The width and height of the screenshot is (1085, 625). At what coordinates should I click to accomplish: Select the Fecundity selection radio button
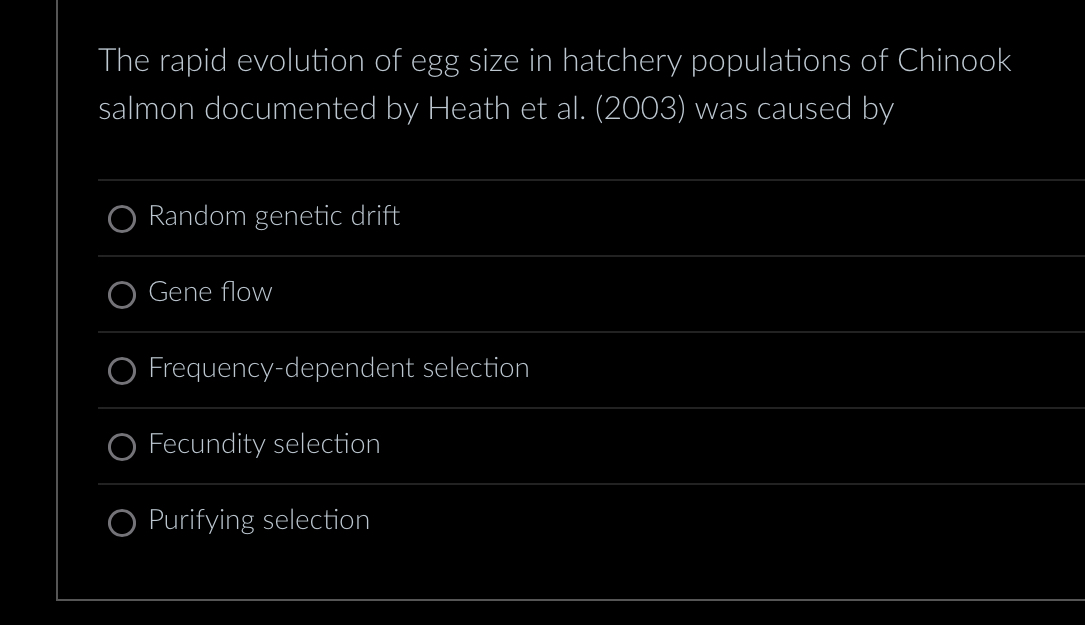(x=121, y=447)
